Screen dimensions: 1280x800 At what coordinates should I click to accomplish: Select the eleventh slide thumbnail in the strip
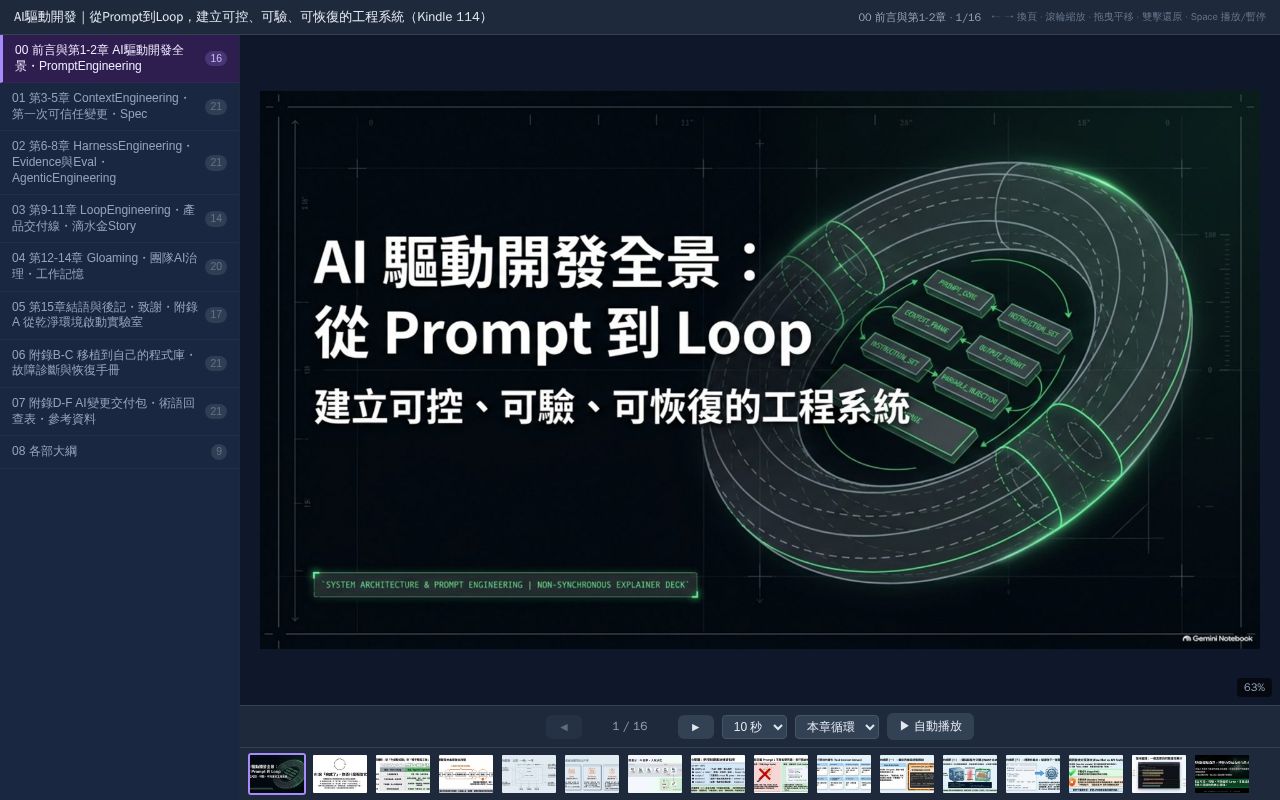(x=907, y=774)
